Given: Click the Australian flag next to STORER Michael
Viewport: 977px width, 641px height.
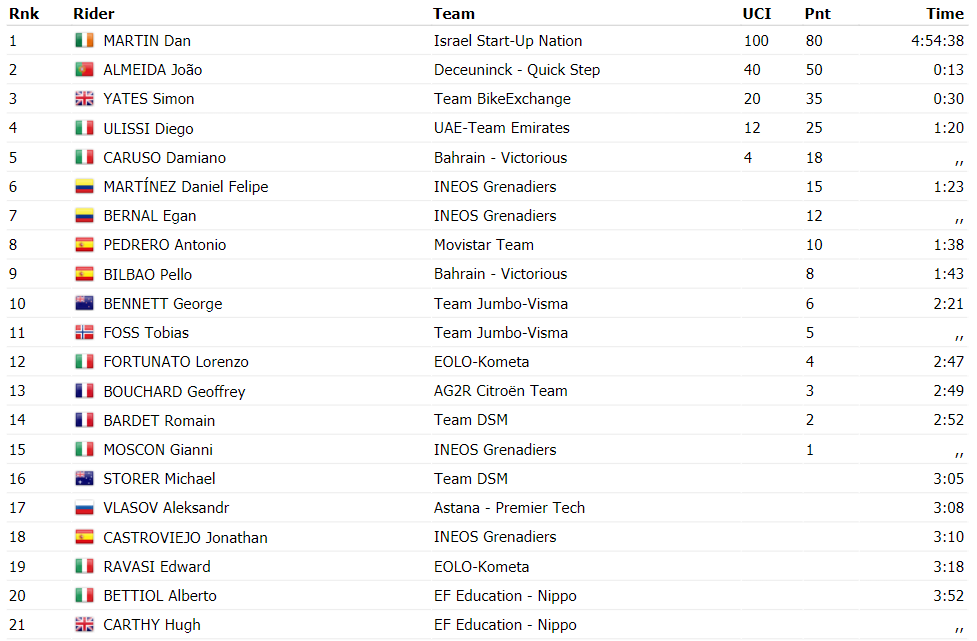Looking at the screenshot, I should [x=84, y=478].
